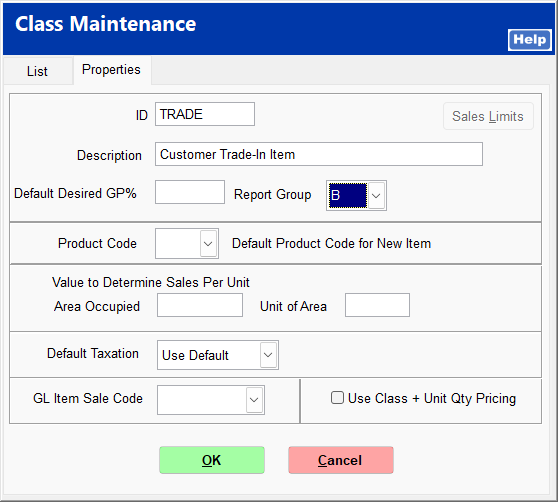The width and height of the screenshot is (558, 502).
Task: Expand the GL Item Sale Code dropdown
Action: tap(254, 400)
